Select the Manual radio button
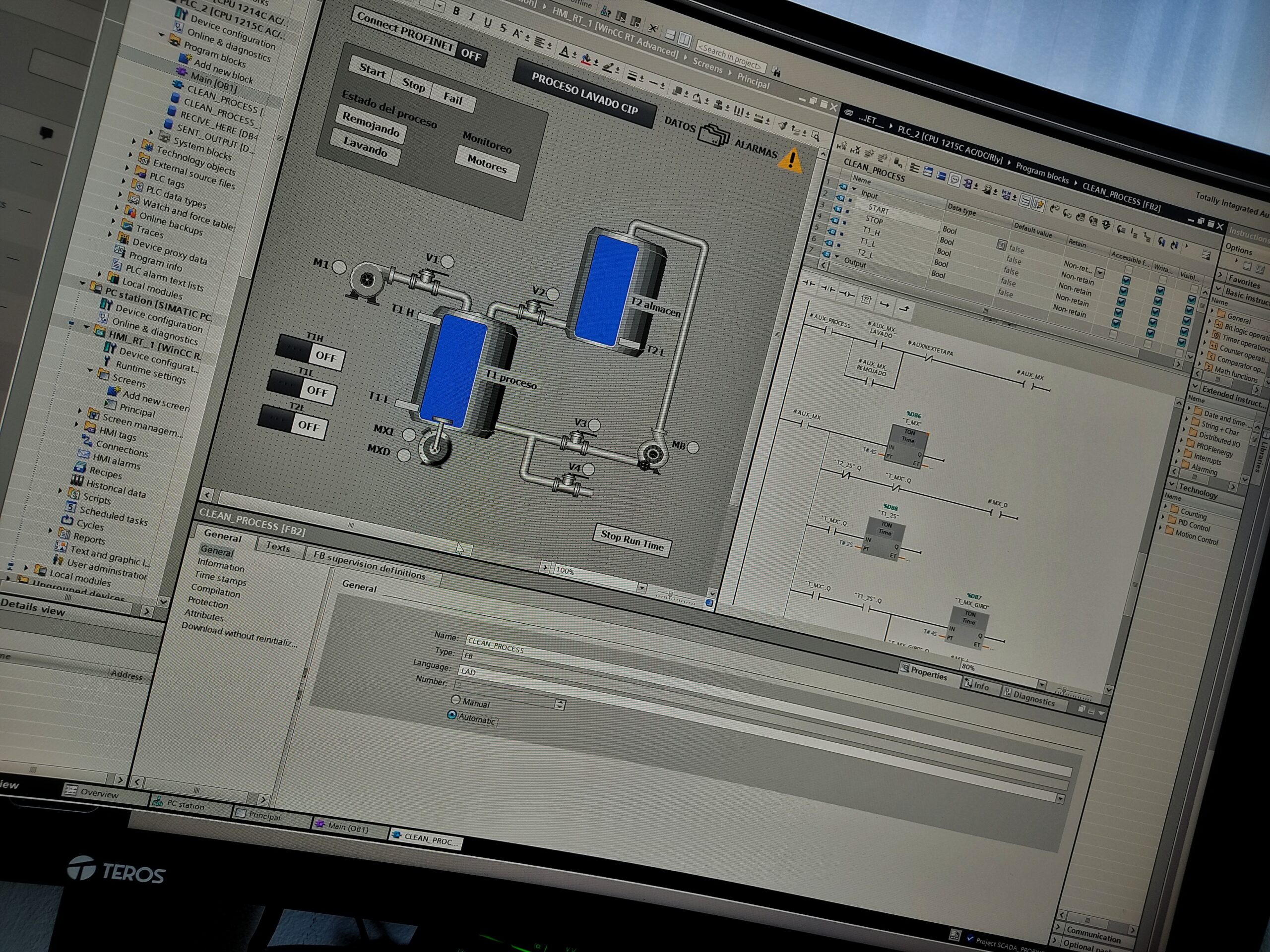This screenshot has height=952, width=1270. point(455,700)
